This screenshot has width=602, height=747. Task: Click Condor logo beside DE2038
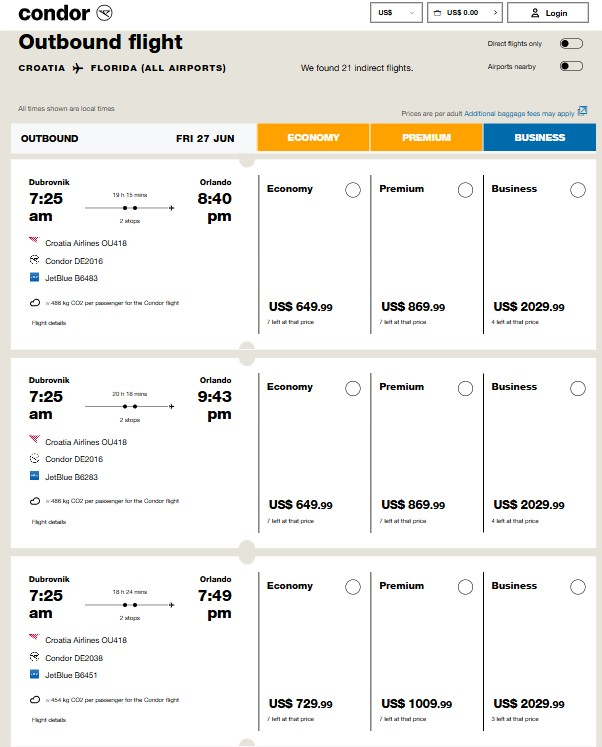point(34,656)
